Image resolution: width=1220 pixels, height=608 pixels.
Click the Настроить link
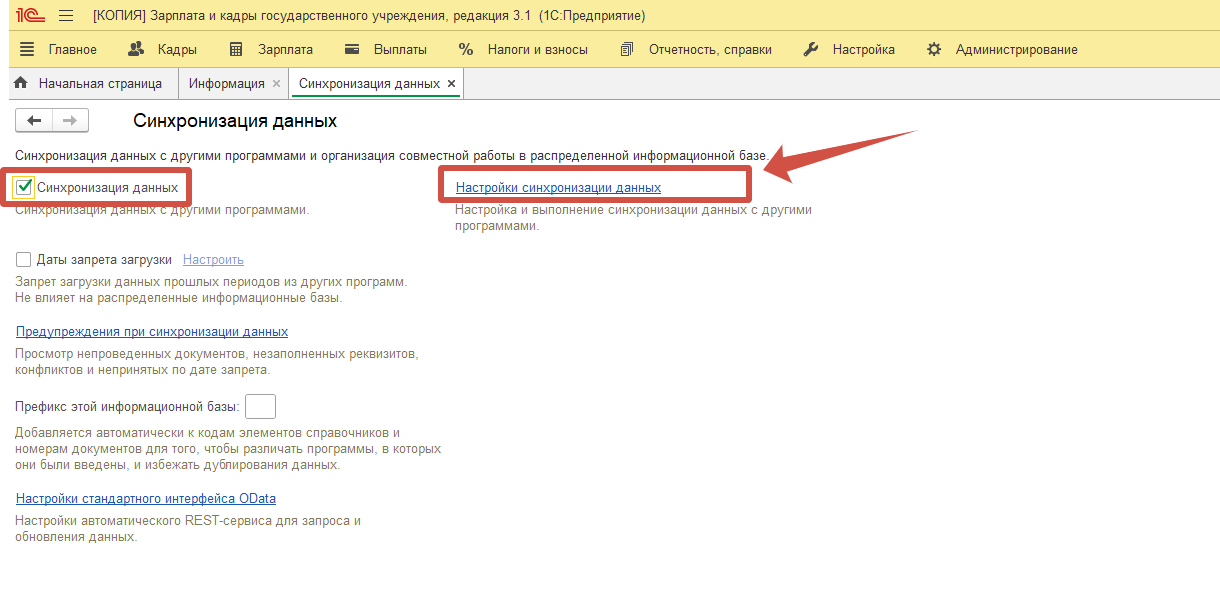(x=213, y=260)
